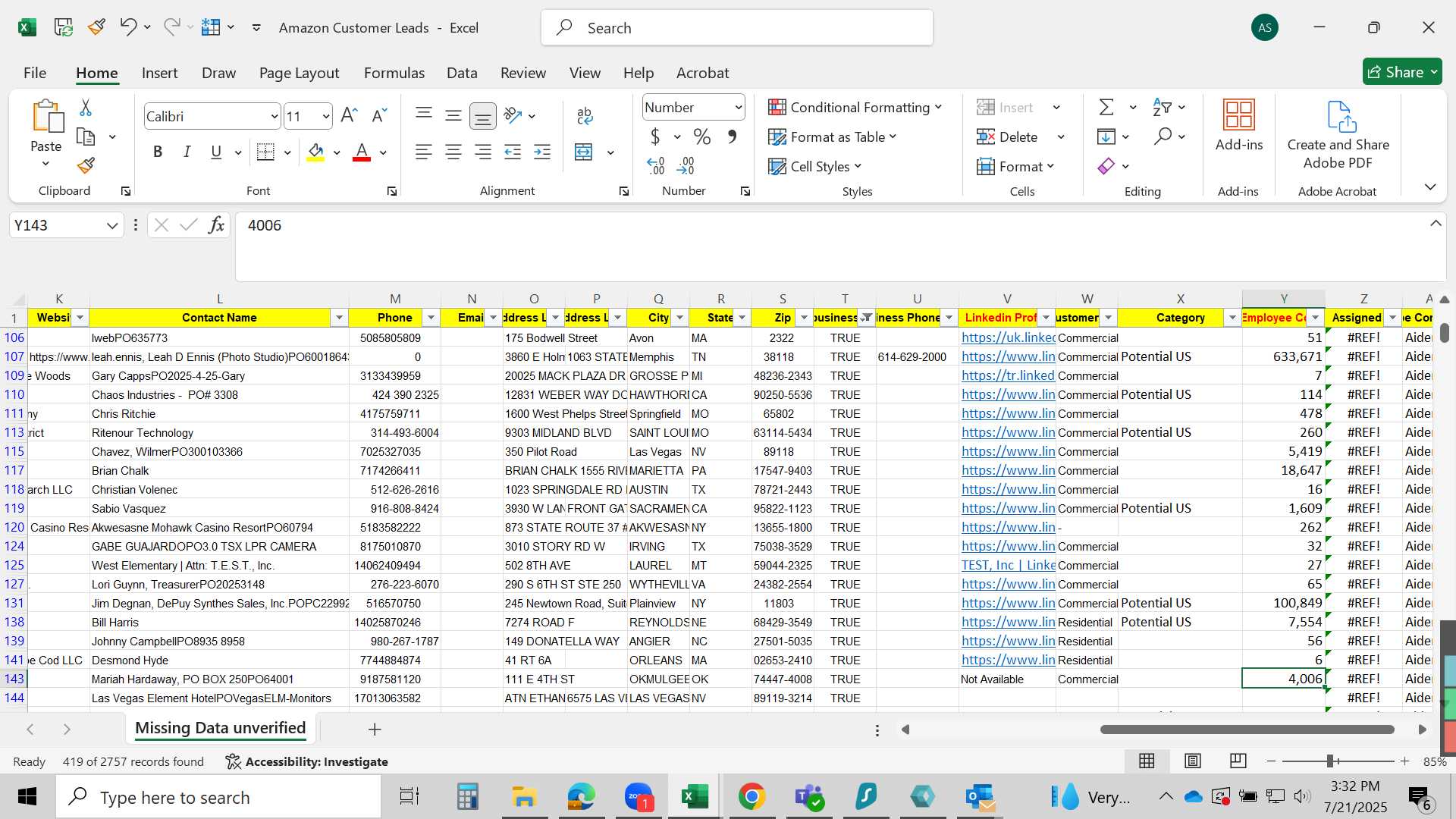
Task: Click Increase Decimal icon
Action: [656, 165]
